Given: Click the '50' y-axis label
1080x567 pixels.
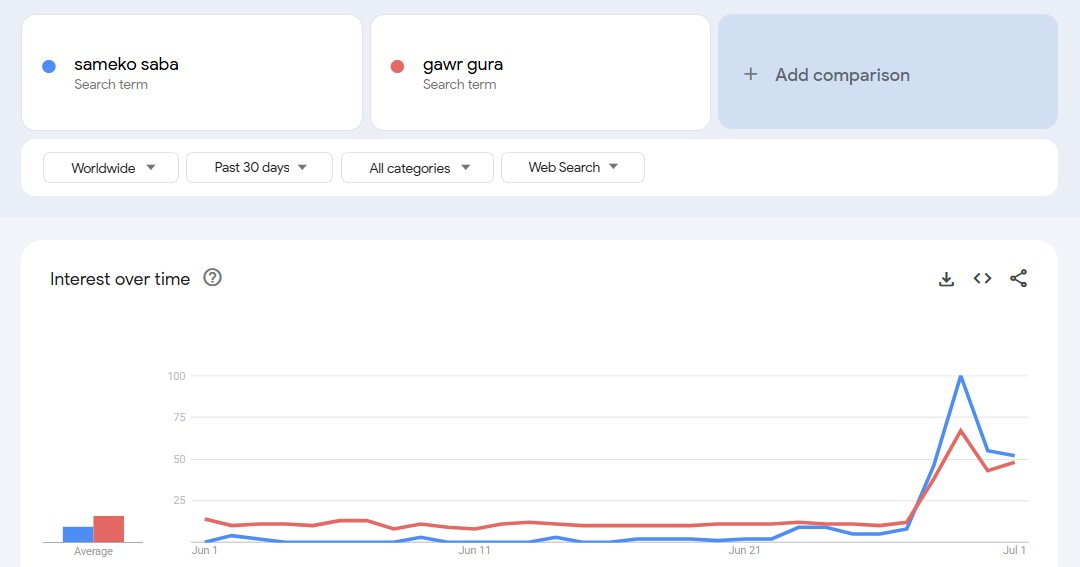Looking at the screenshot, I should point(179,459).
